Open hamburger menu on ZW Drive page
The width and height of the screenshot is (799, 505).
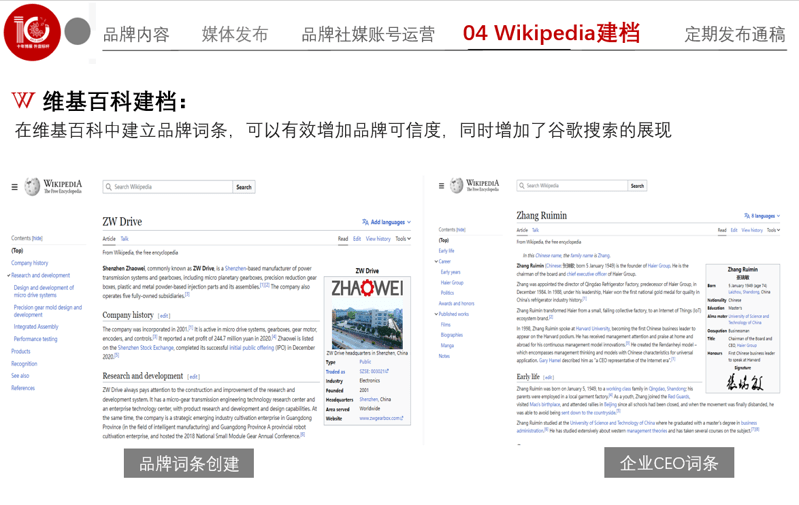pyautogui.click(x=15, y=187)
